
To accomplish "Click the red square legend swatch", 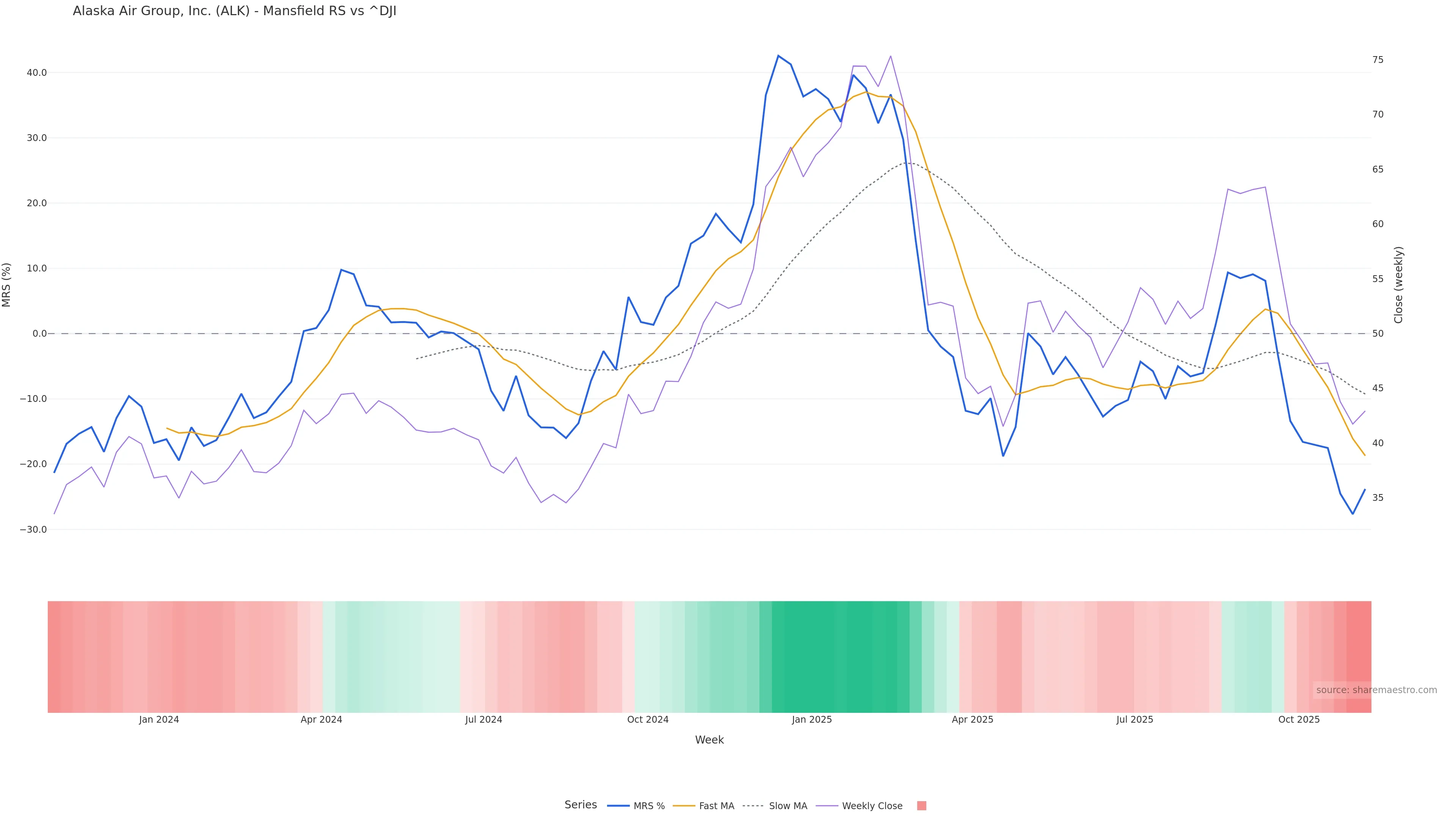I will tap(921, 806).
